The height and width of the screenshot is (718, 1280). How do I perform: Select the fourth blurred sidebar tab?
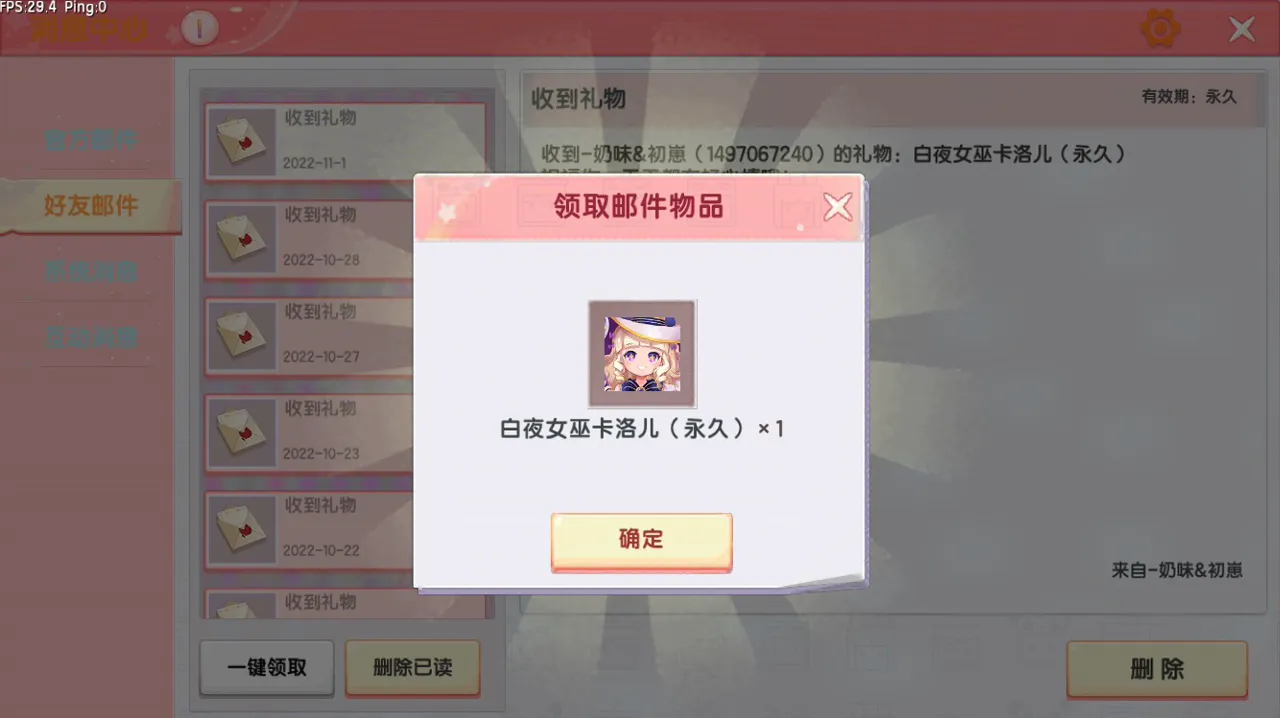point(90,337)
